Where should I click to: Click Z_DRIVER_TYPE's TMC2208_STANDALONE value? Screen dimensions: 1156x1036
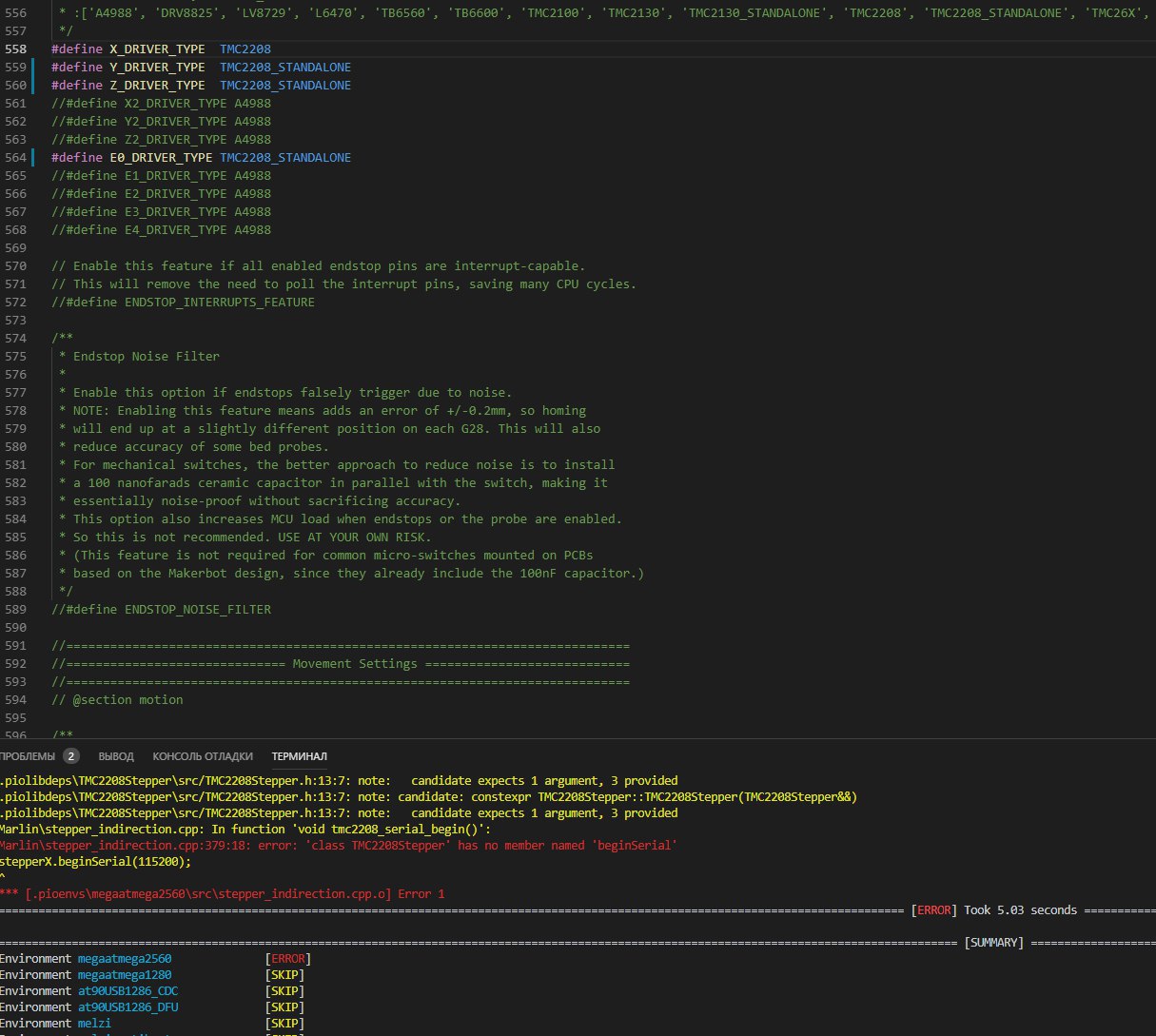coord(284,86)
